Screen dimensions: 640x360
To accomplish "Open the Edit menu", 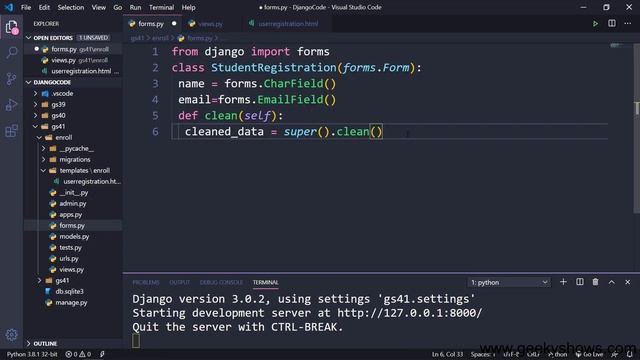I will pyautogui.click(x=44, y=7).
